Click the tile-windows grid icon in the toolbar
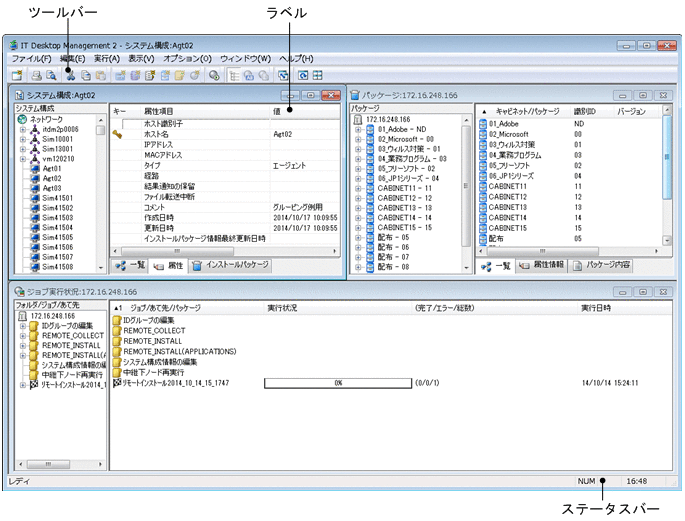The width and height of the screenshot is (685, 521). [318, 76]
